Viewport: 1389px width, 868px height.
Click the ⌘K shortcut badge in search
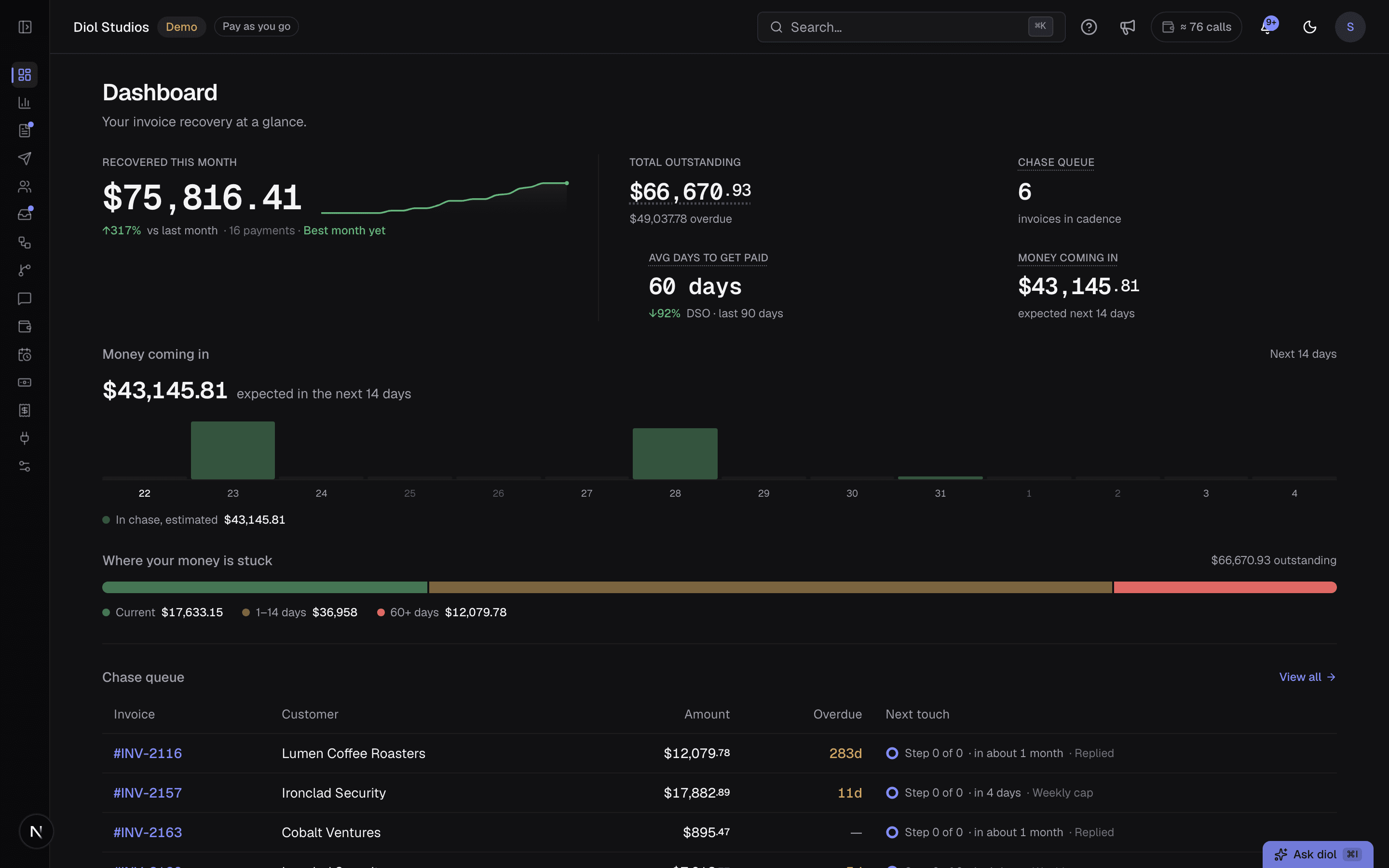coord(1040,27)
